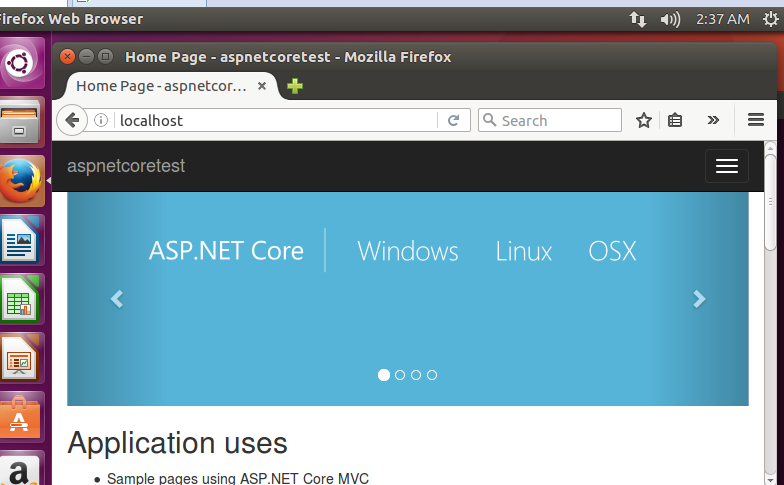This screenshot has height=485, width=784.
Task: Jump to the fourth carousel indicator dot
Action: [432, 375]
